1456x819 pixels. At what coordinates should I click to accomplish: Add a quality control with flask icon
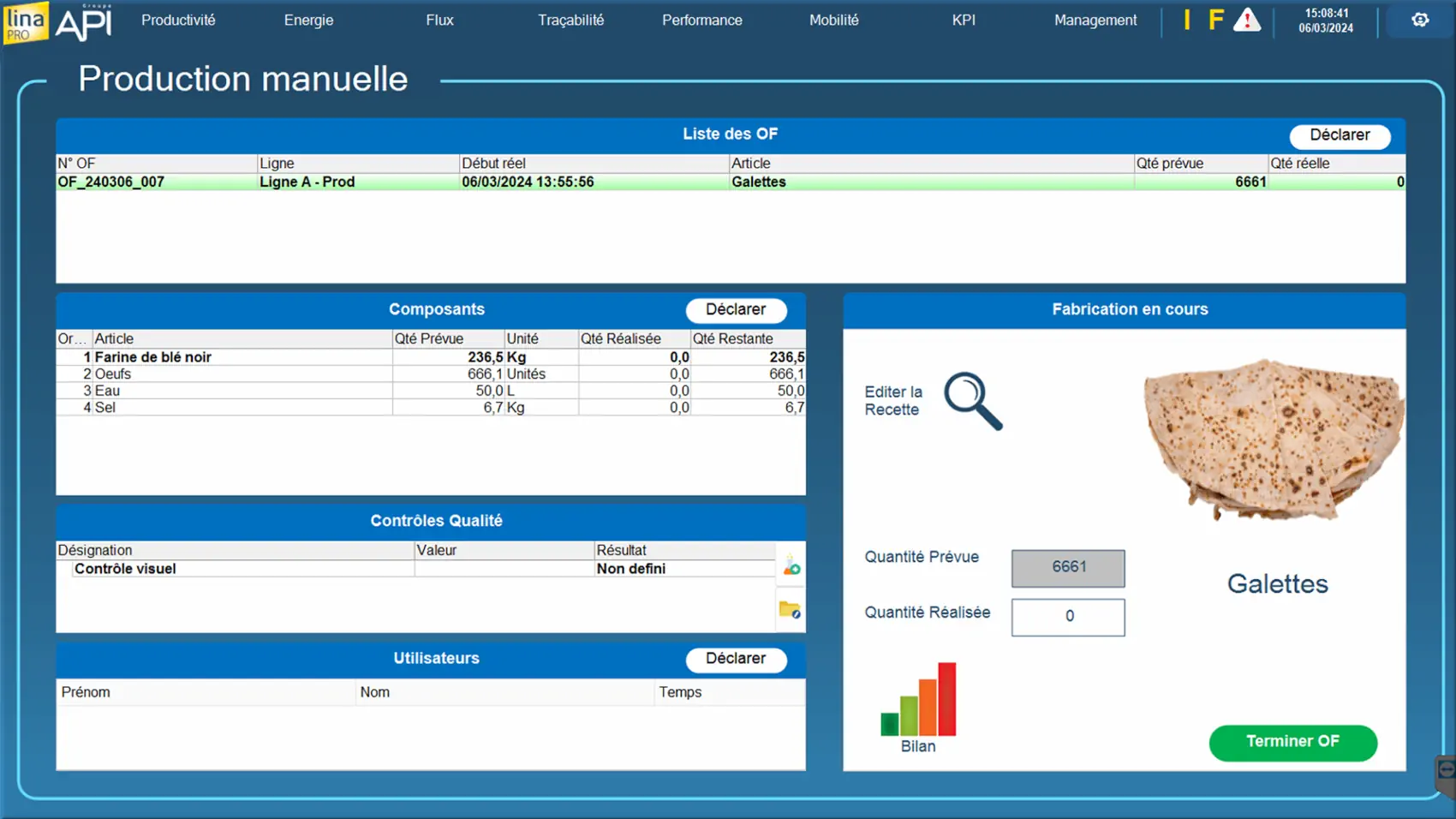(x=791, y=567)
